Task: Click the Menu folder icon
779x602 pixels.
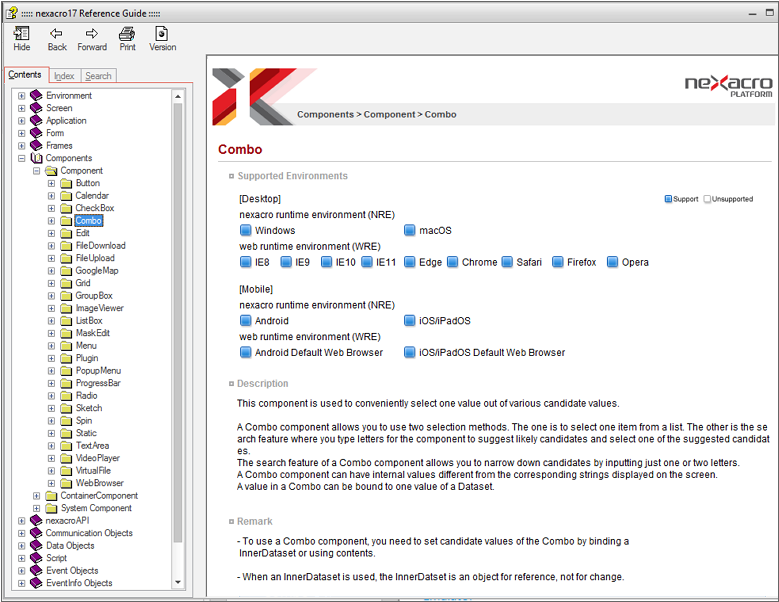Action: (x=66, y=346)
